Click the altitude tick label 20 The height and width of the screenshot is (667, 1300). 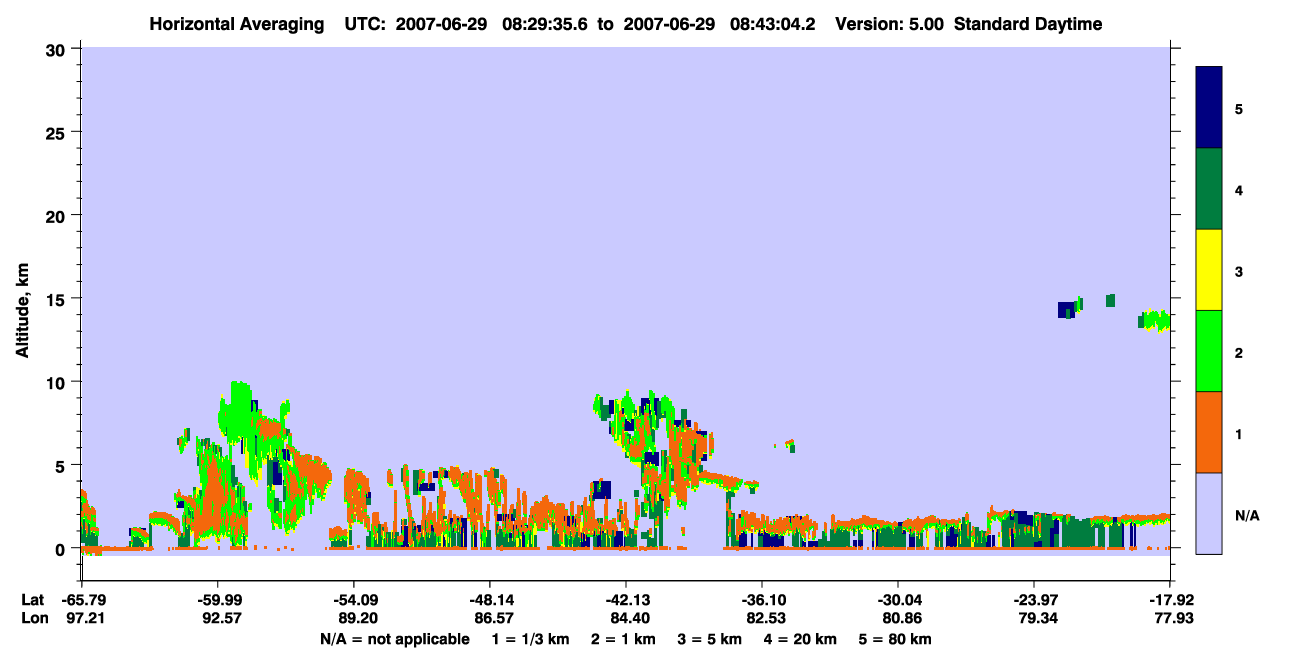pos(56,215)
